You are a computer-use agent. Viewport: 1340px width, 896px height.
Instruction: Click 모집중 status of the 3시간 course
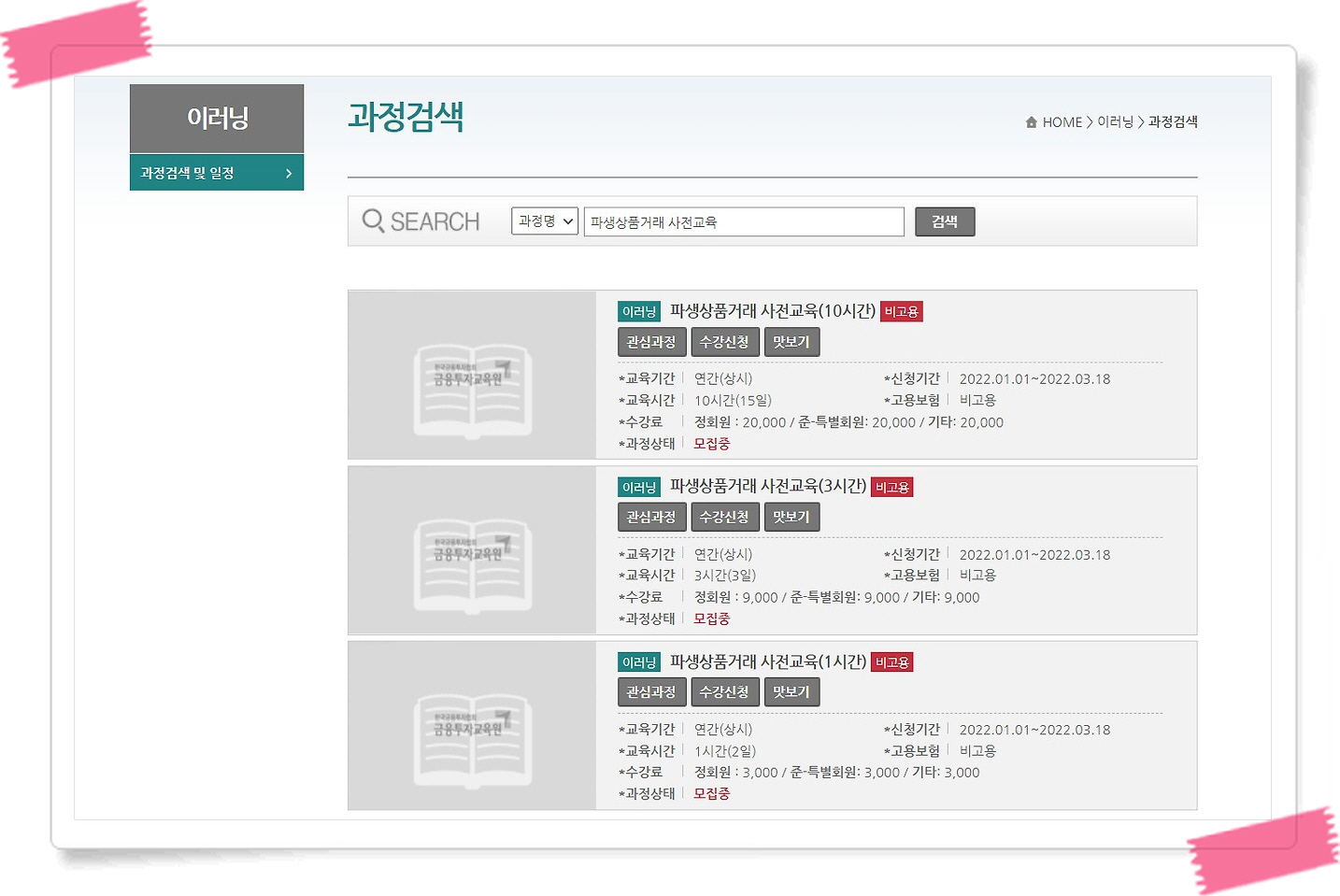coord(712,619)
